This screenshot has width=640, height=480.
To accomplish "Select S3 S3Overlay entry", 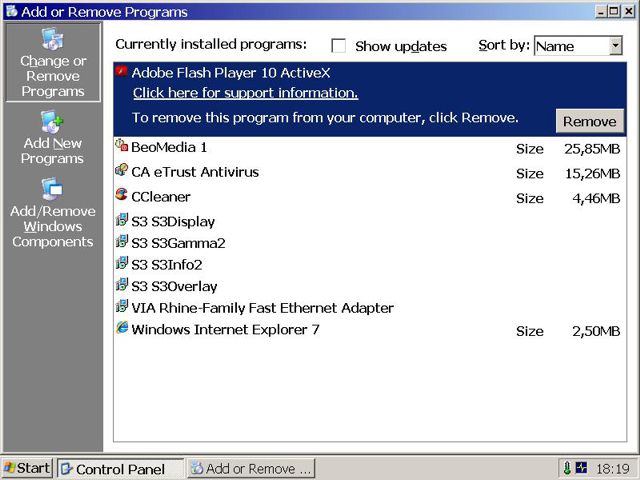I will [x=370, y=287].
